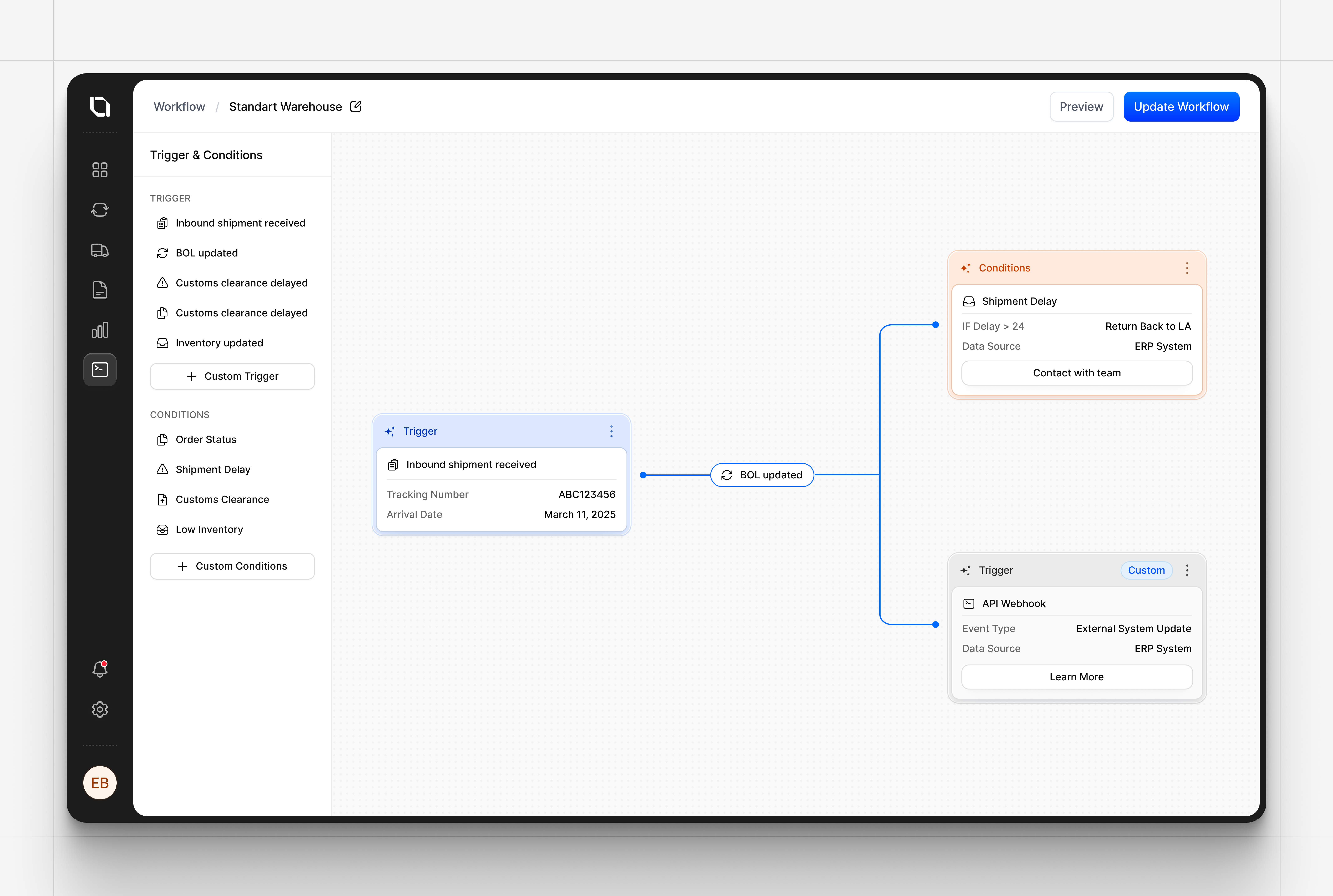Click the Workflow breadcrumb link
Image resolution: width=1333 pixels, height=896 pixels.
(x=179, y=107)
